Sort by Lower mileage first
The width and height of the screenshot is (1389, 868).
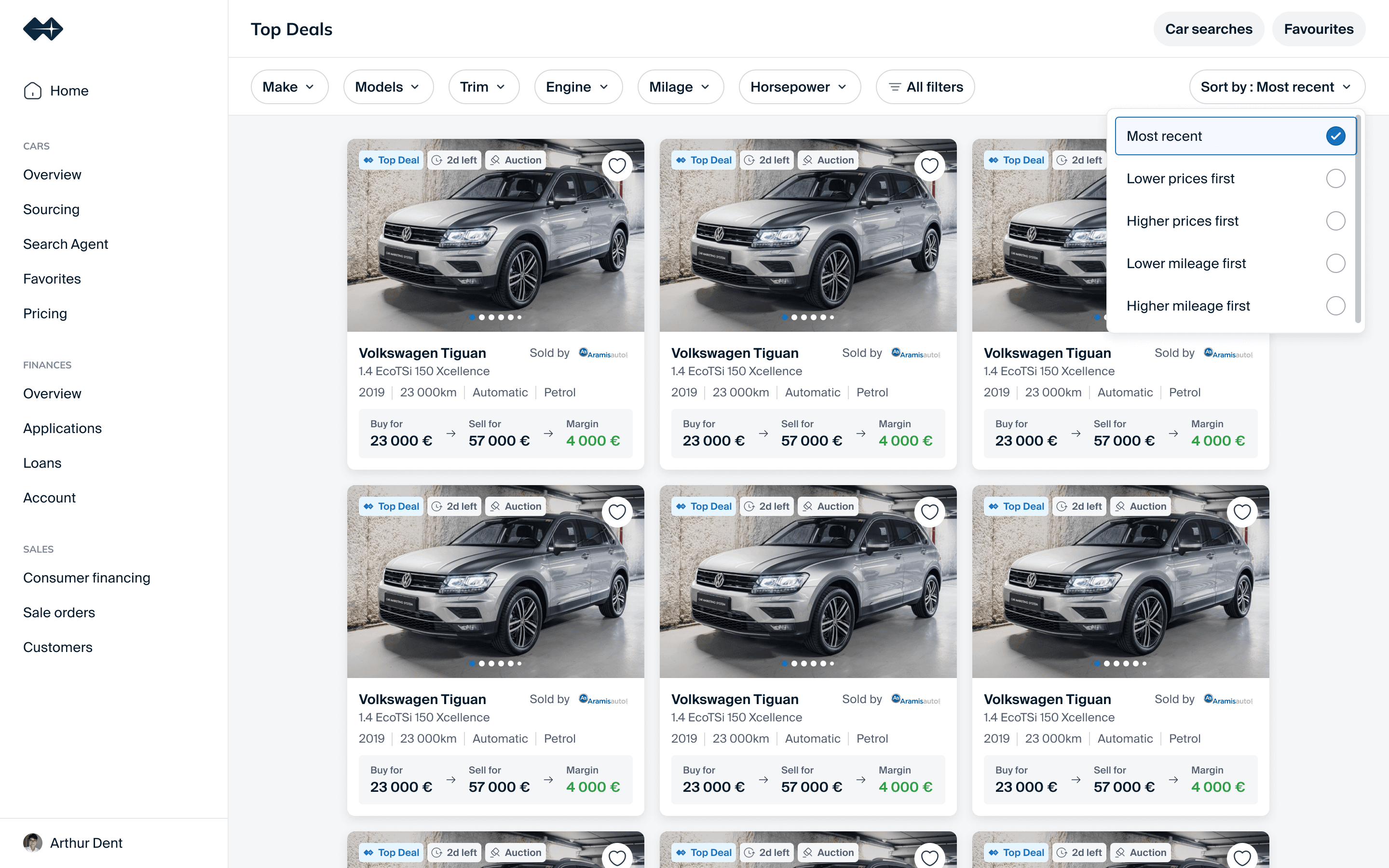[x=1236, y=263]
